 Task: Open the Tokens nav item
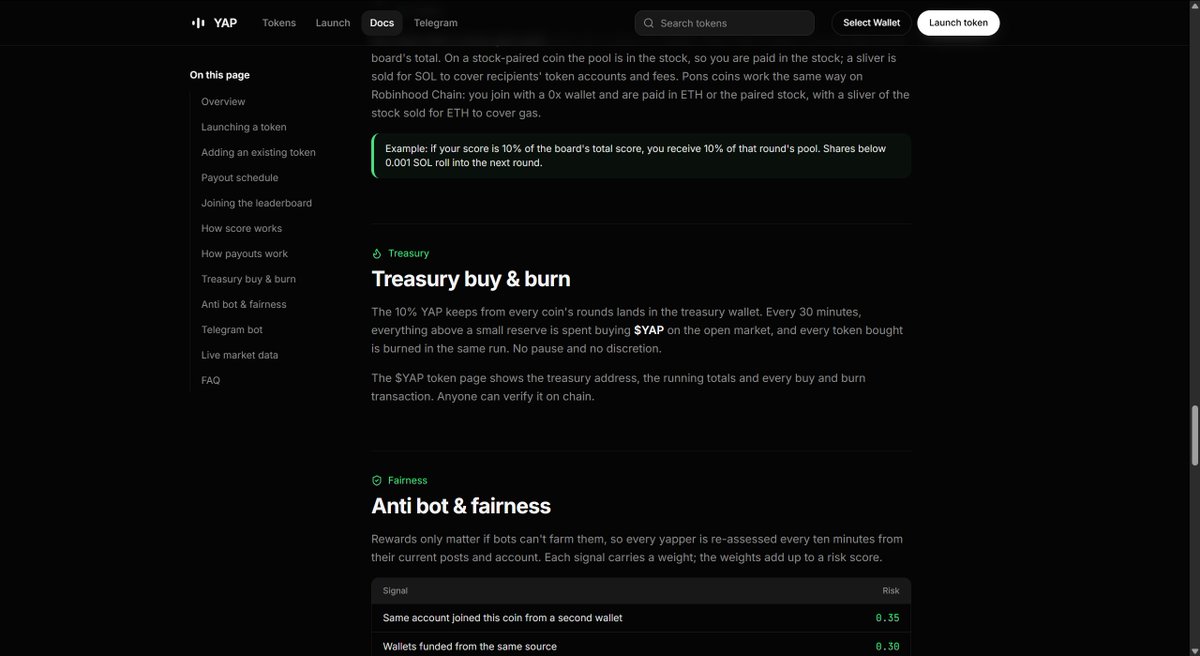tap(279, 23)
